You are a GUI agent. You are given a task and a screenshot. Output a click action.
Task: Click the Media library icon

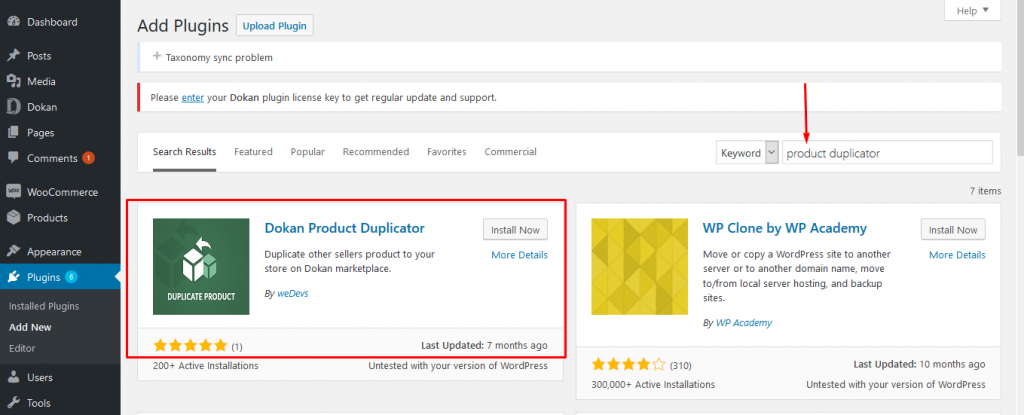(13, 81)
